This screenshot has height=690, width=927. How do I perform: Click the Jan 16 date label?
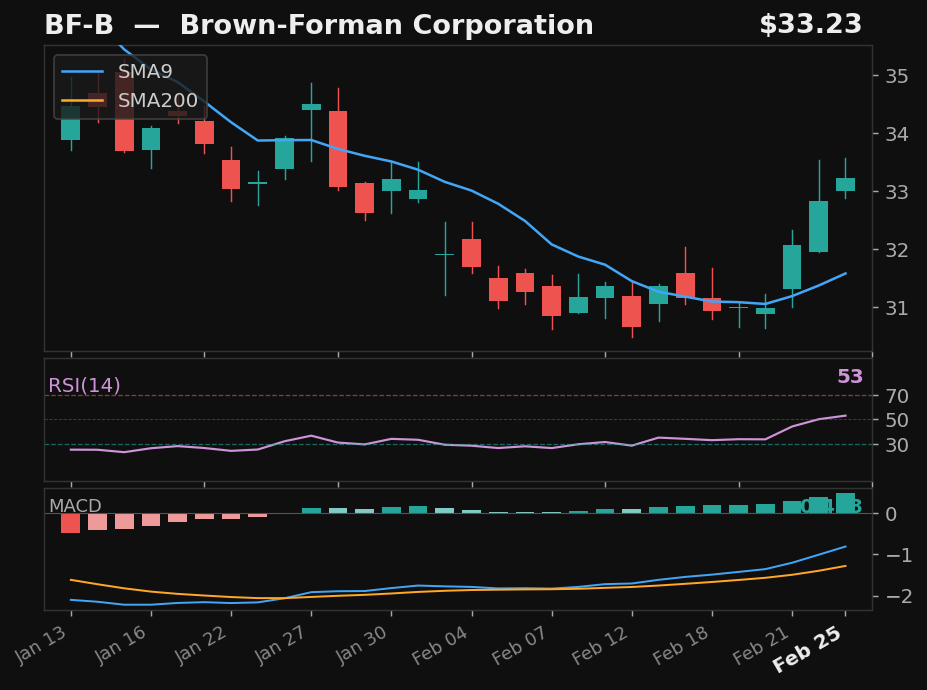point(120,644)
